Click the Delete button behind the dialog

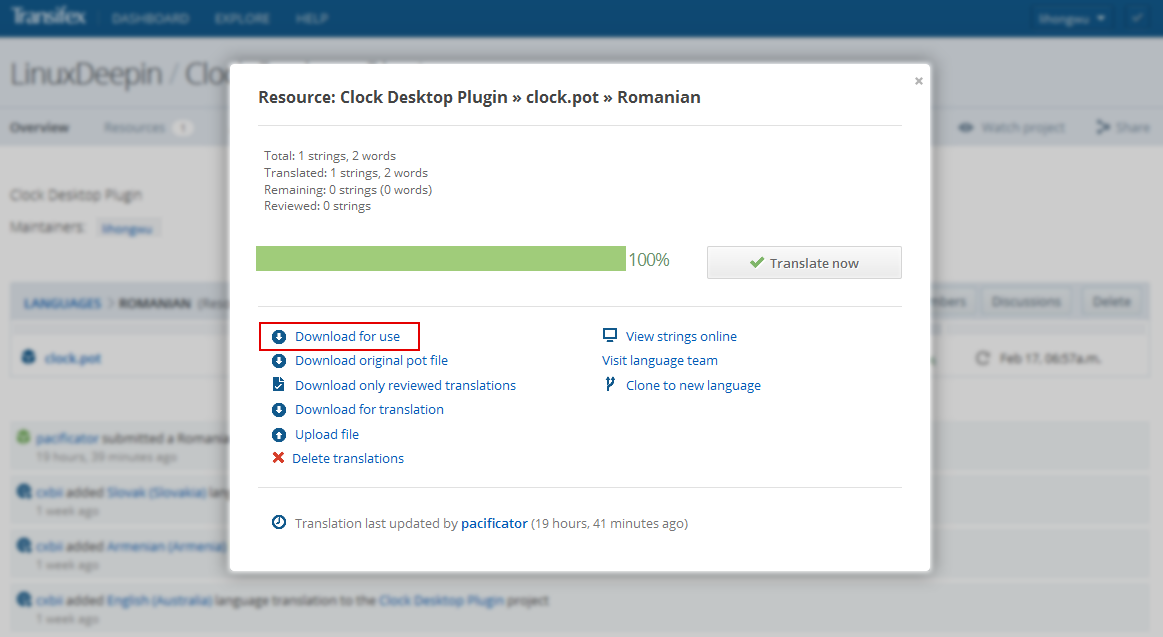pyautogui.click(x=1111, y=301)
